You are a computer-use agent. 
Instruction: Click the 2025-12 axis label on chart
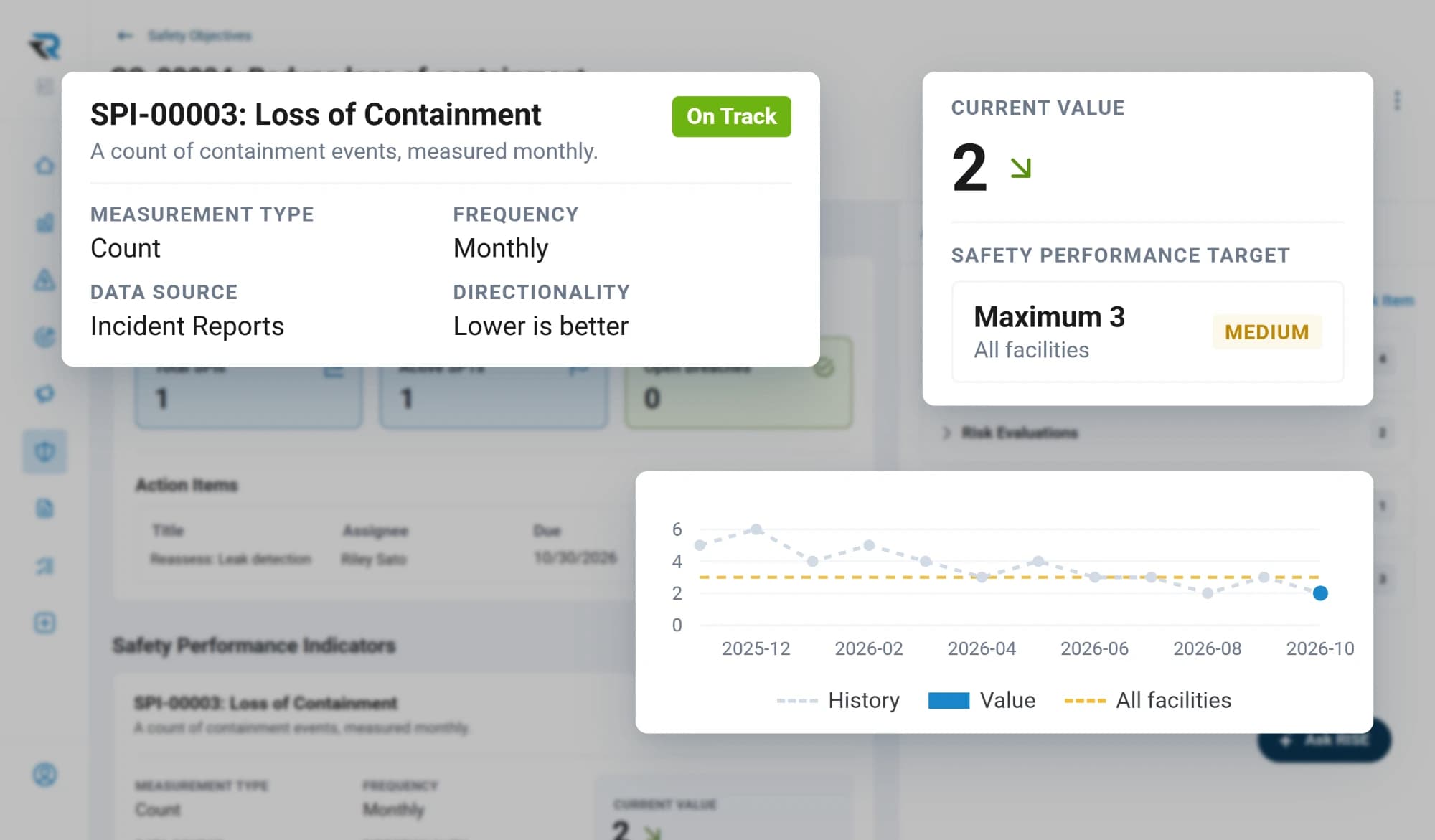pyautogui.click(x=756, y=648)
